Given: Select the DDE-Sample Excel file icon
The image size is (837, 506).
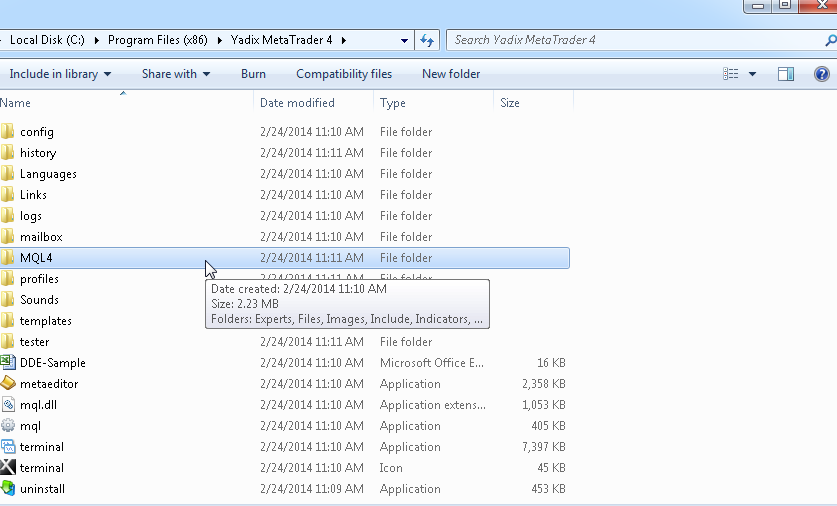Looking at the screenshot, I should 7,362.
